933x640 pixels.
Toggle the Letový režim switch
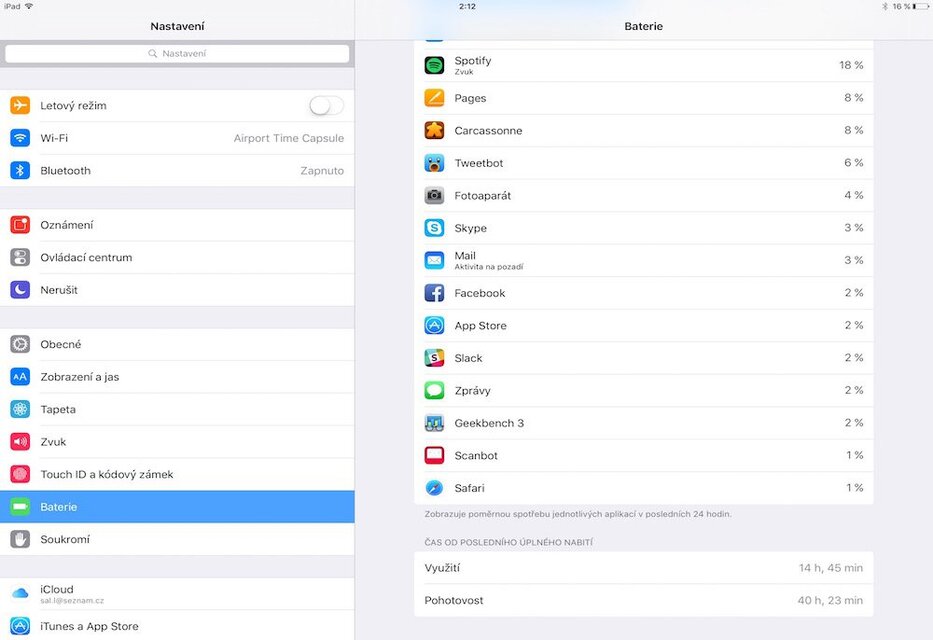point(327,104)
